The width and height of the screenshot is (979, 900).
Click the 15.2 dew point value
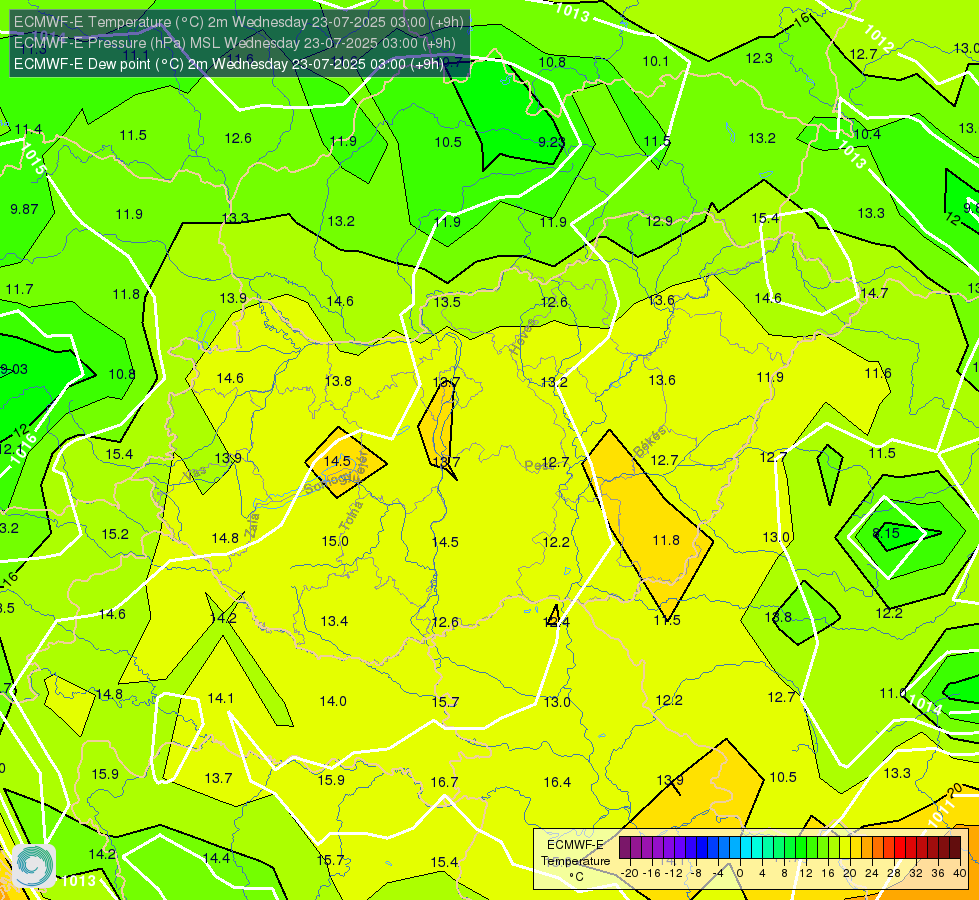[115, 535]
